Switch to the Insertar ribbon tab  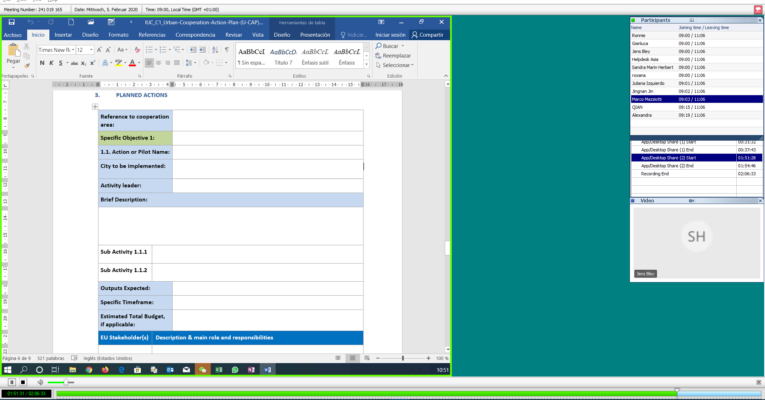[62, 34]
